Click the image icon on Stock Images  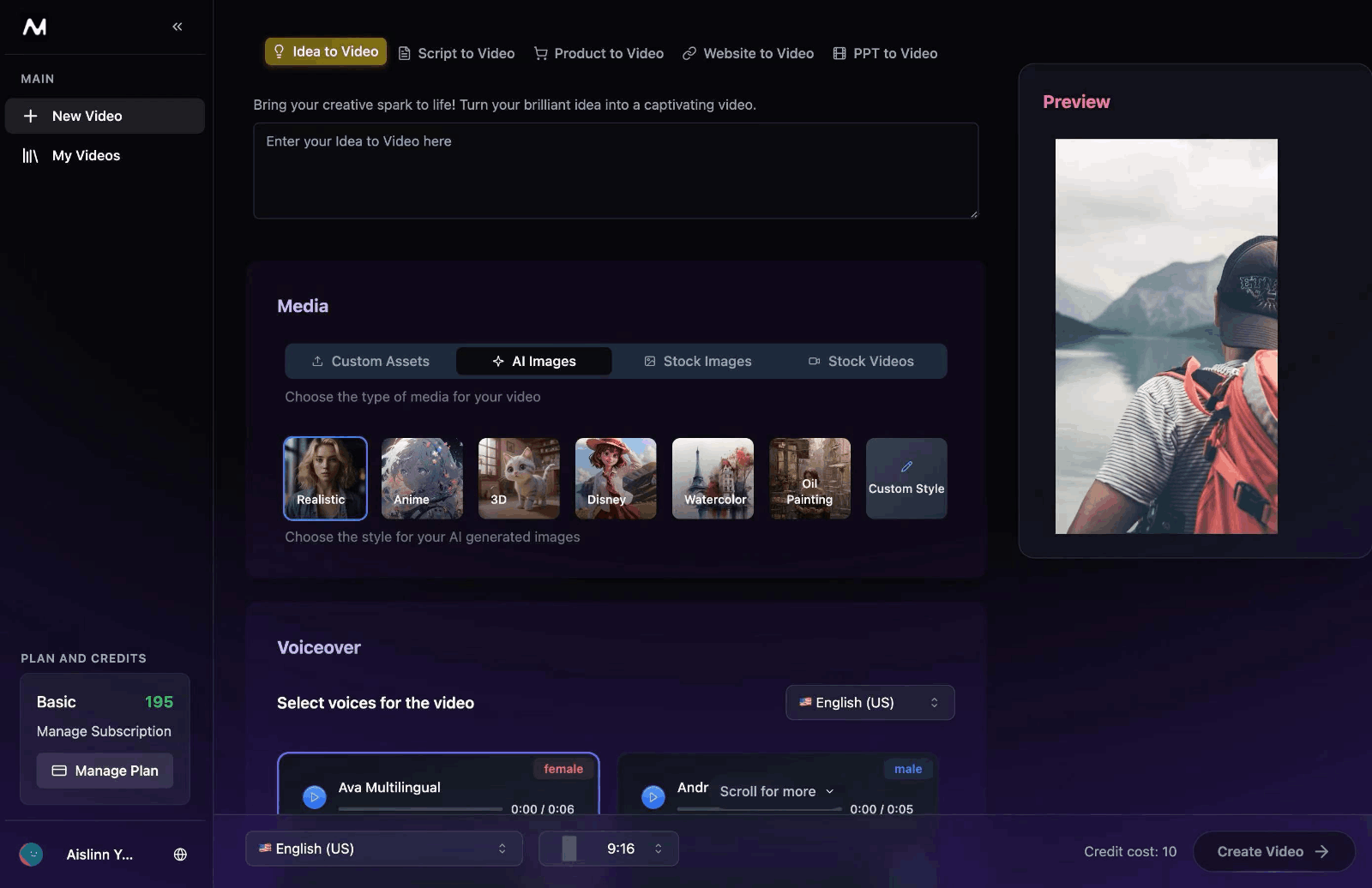(650, 361)
